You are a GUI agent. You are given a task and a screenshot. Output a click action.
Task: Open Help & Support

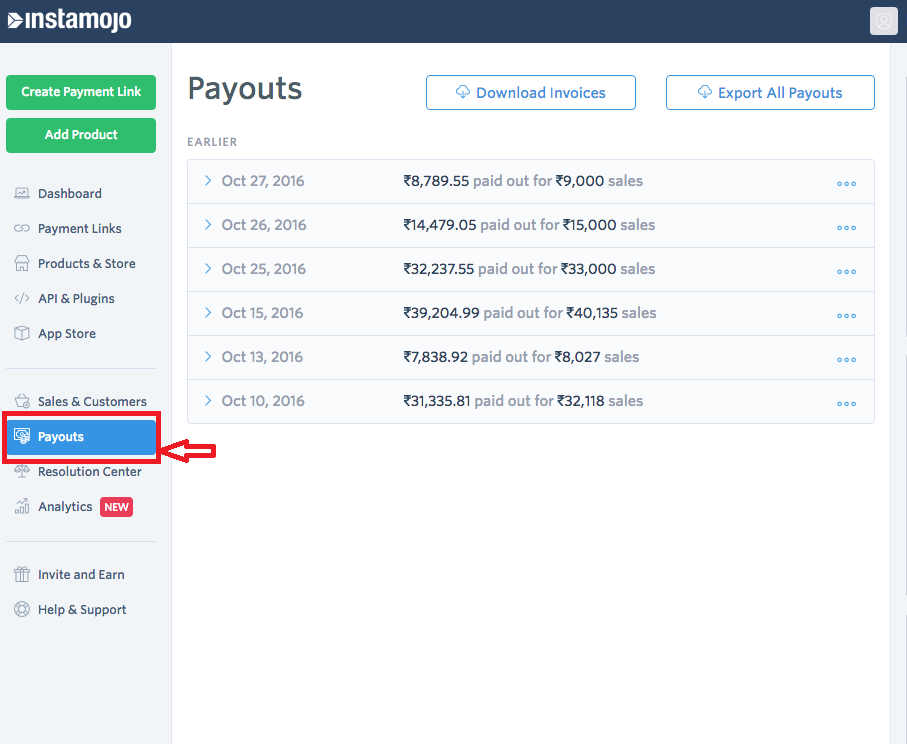[81, 609]
